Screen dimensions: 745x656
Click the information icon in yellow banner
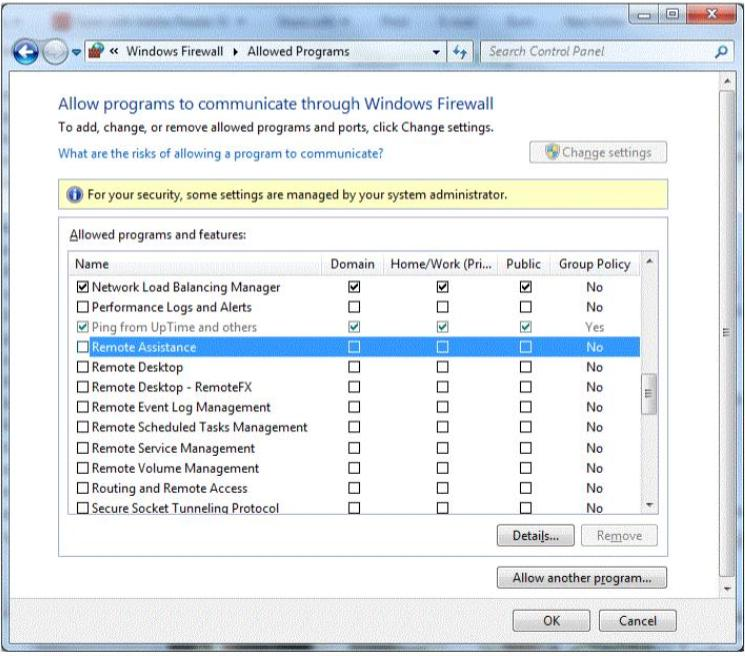pyautogui.click(x=73, y=195)
